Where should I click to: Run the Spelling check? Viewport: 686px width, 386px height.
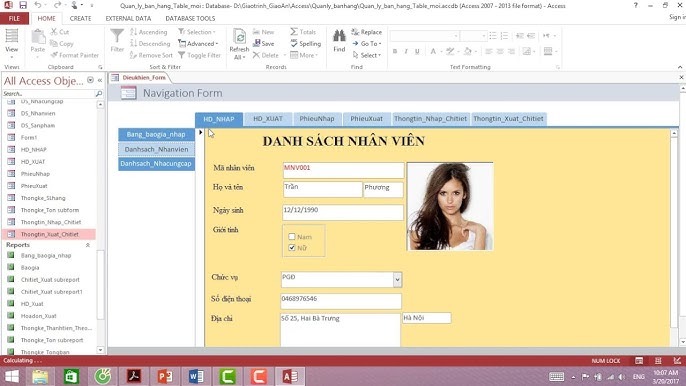(305, 44)
